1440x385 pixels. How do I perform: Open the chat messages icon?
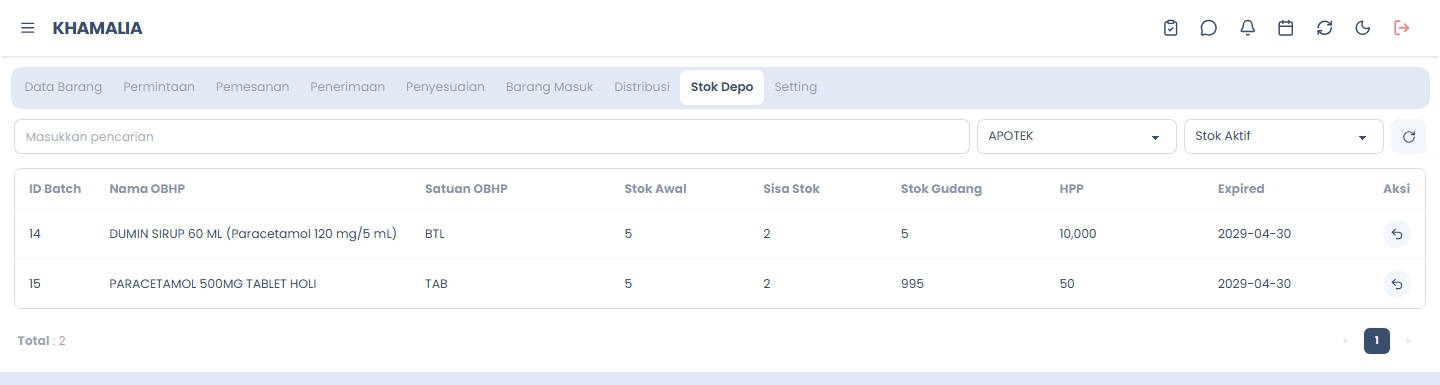[x=1209, y=28]
